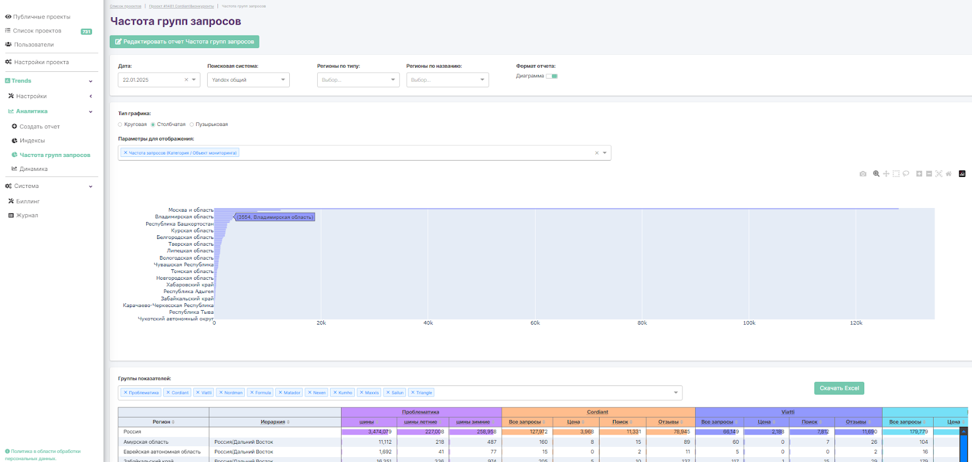Screen dimensions: 972x462
Task: Activate the Lasso Select chart tool
Action: pyautogui.click(x=906, y=174)
